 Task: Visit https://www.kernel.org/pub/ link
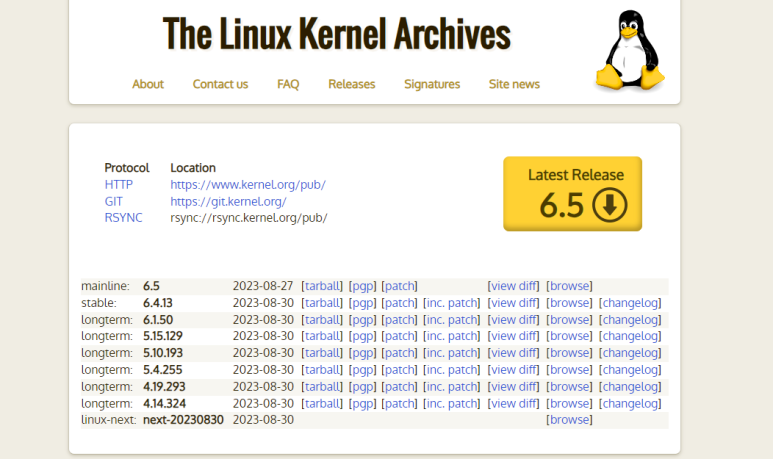248,184
